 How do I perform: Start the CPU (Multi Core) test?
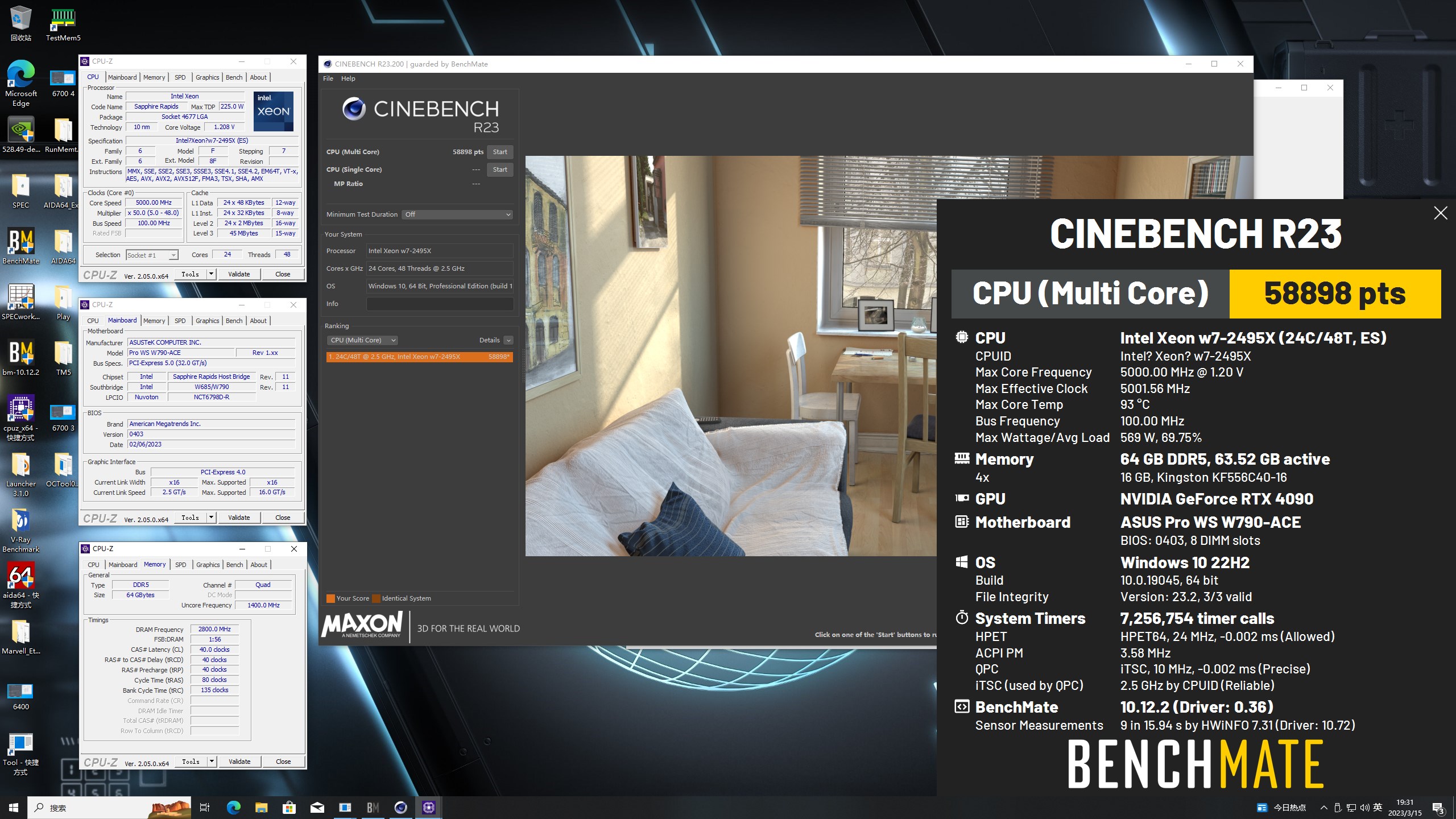[x=500, y=152]
